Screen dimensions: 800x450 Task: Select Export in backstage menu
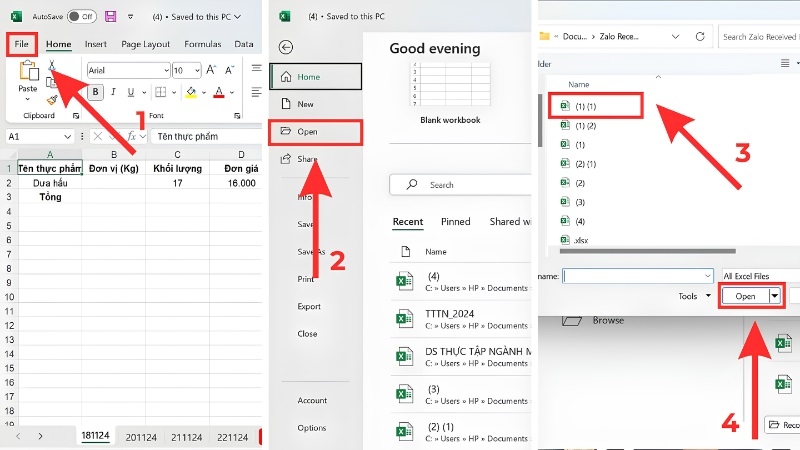[309, 307]
